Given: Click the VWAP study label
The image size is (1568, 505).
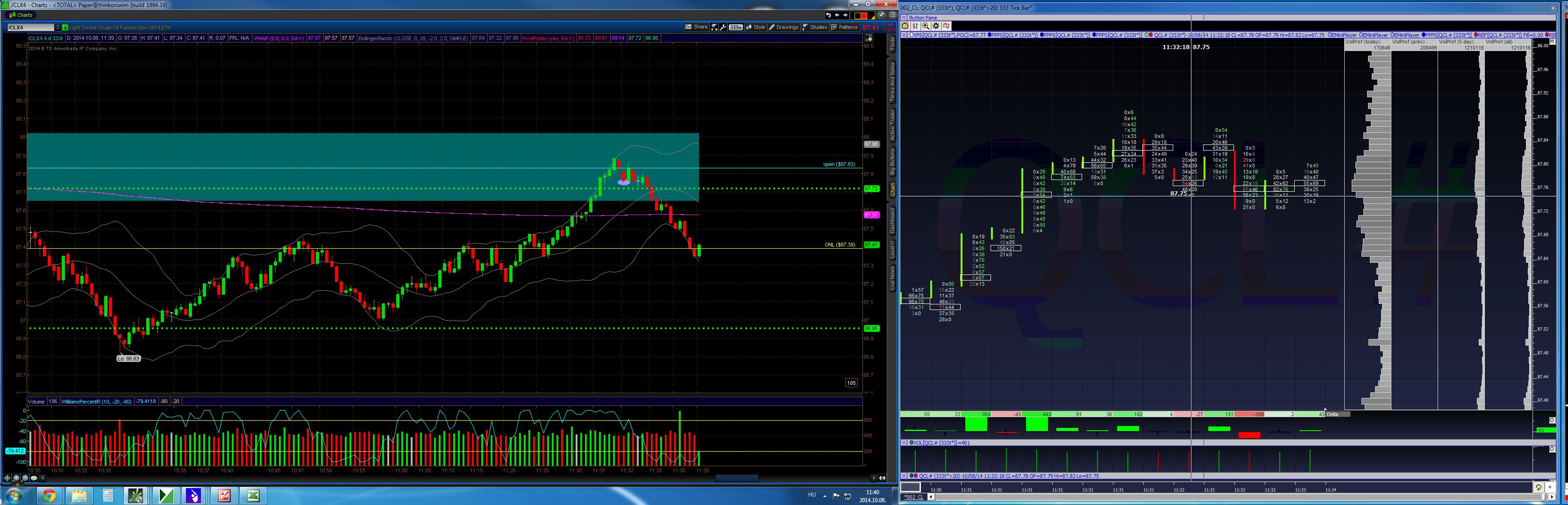Looking at the screenshot, I should pos(279,38).
